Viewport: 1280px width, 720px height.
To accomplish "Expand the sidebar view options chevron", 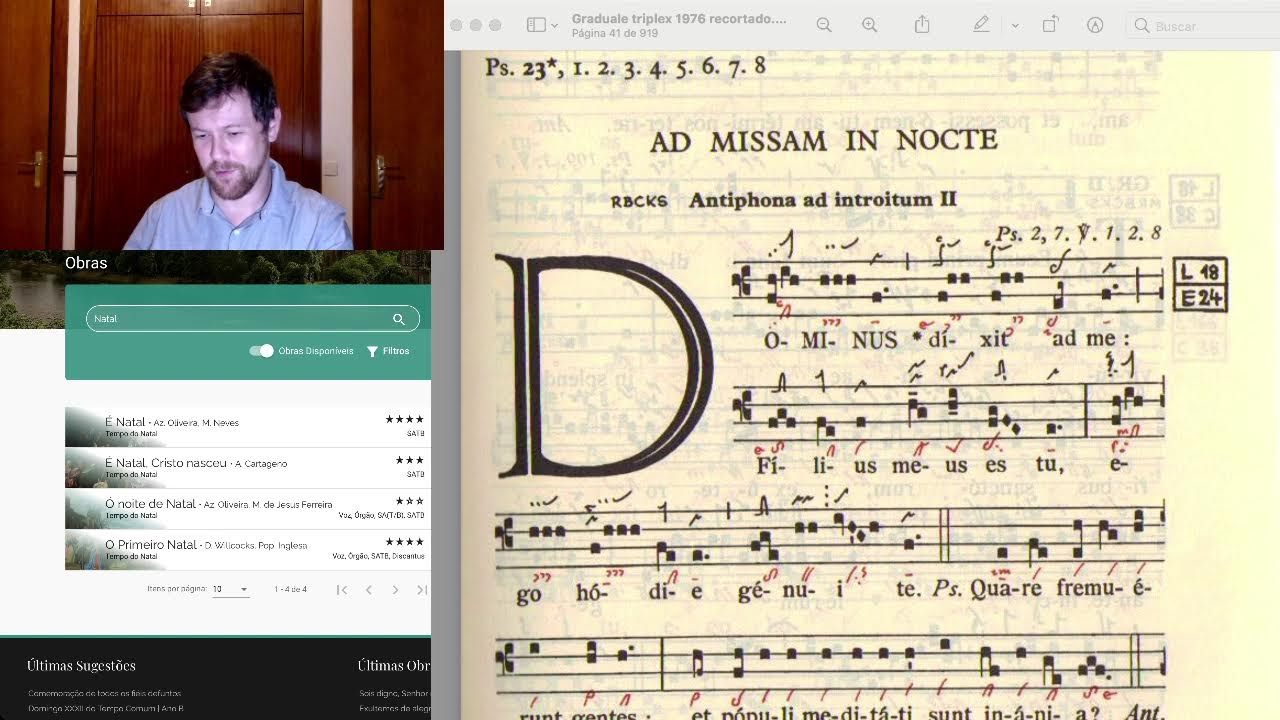I will pyautogui.click(x=554, y=26).
